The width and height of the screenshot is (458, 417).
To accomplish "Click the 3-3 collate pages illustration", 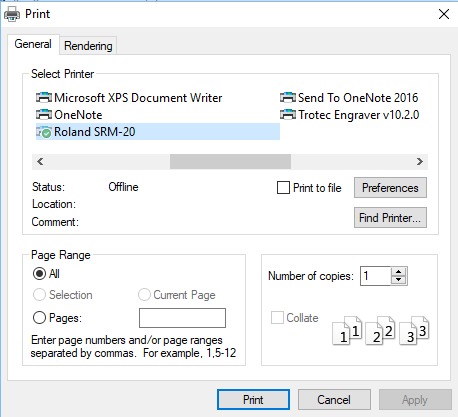I will click(x=414, y=330).
